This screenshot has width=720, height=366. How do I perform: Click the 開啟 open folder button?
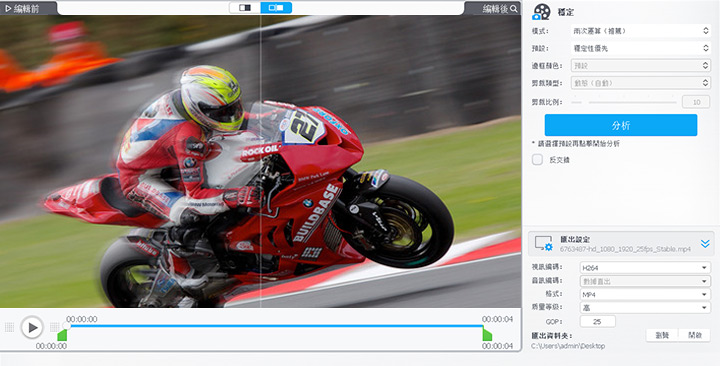pyautogui.click(x=695, y=335)
